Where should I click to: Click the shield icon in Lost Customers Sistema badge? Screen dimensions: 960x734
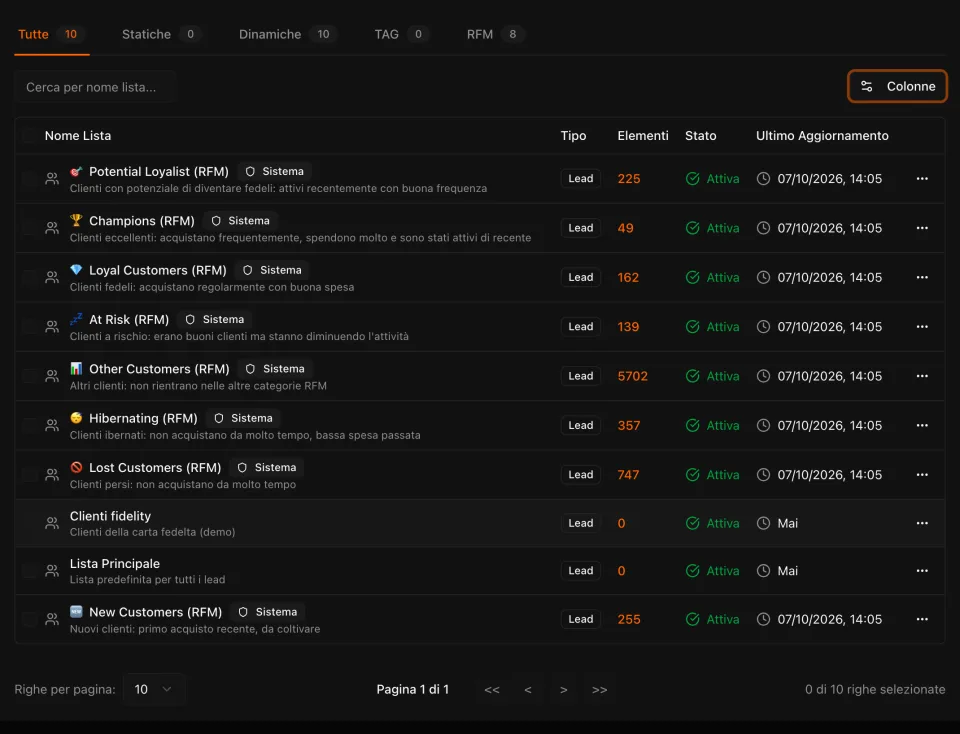(x=242, y=468)
